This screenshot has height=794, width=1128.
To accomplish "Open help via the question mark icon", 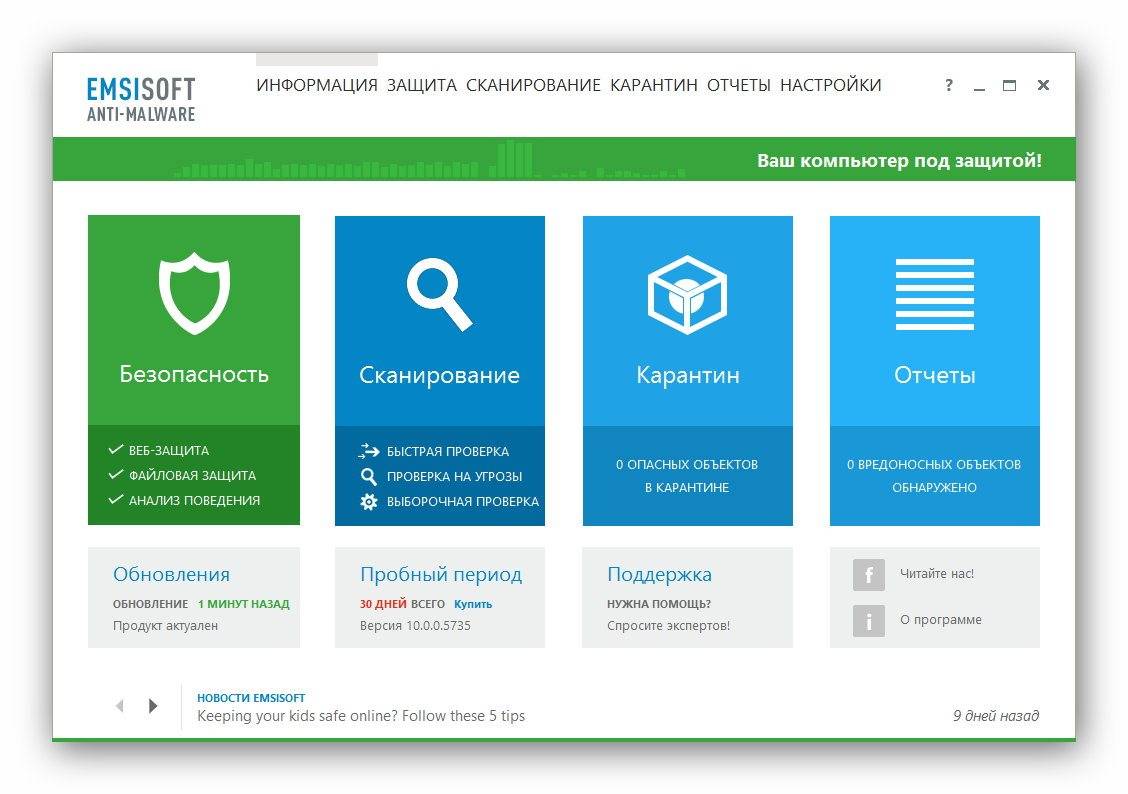I will click(x=949, y=85).
